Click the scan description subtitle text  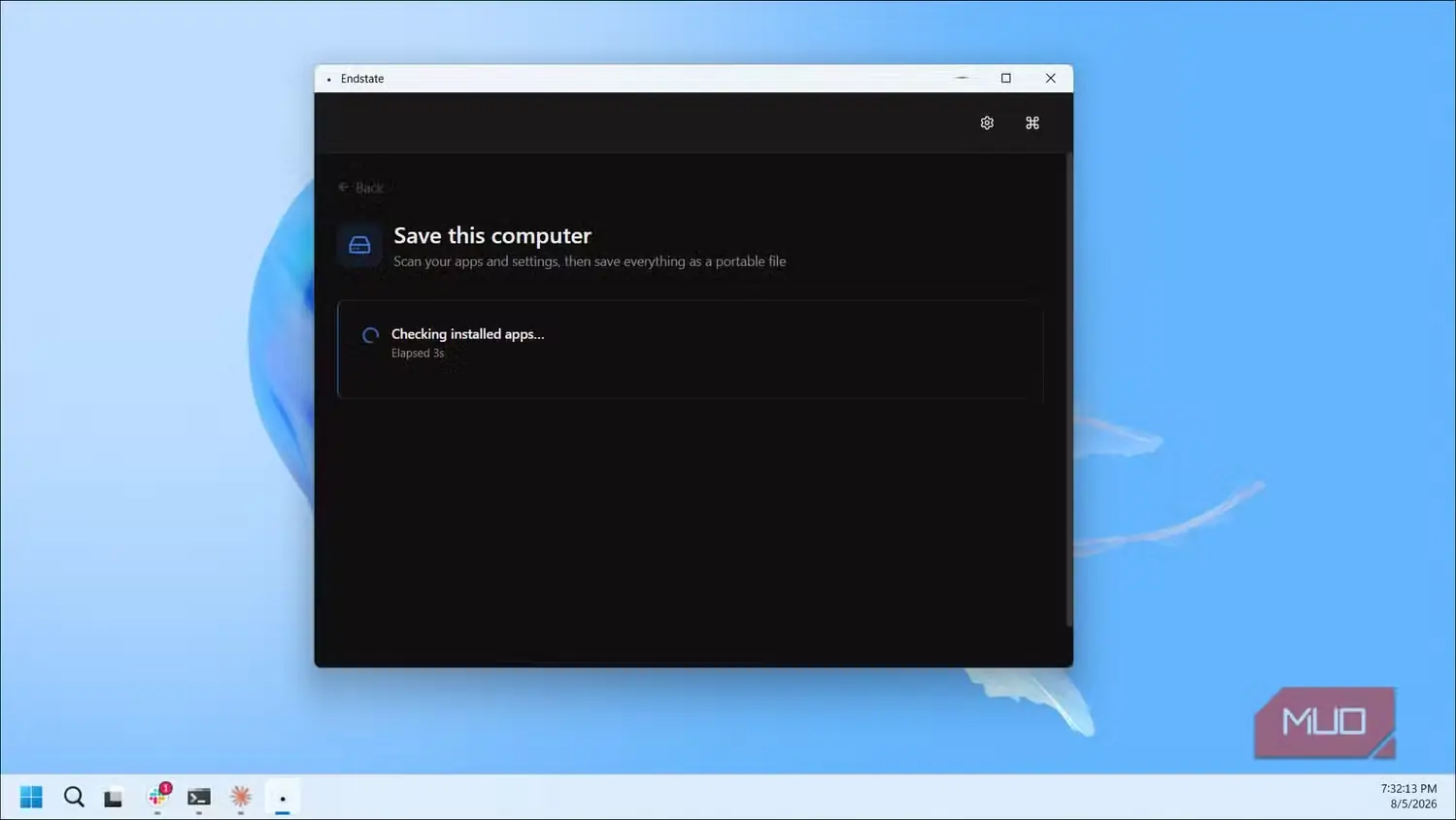point(590,261)
